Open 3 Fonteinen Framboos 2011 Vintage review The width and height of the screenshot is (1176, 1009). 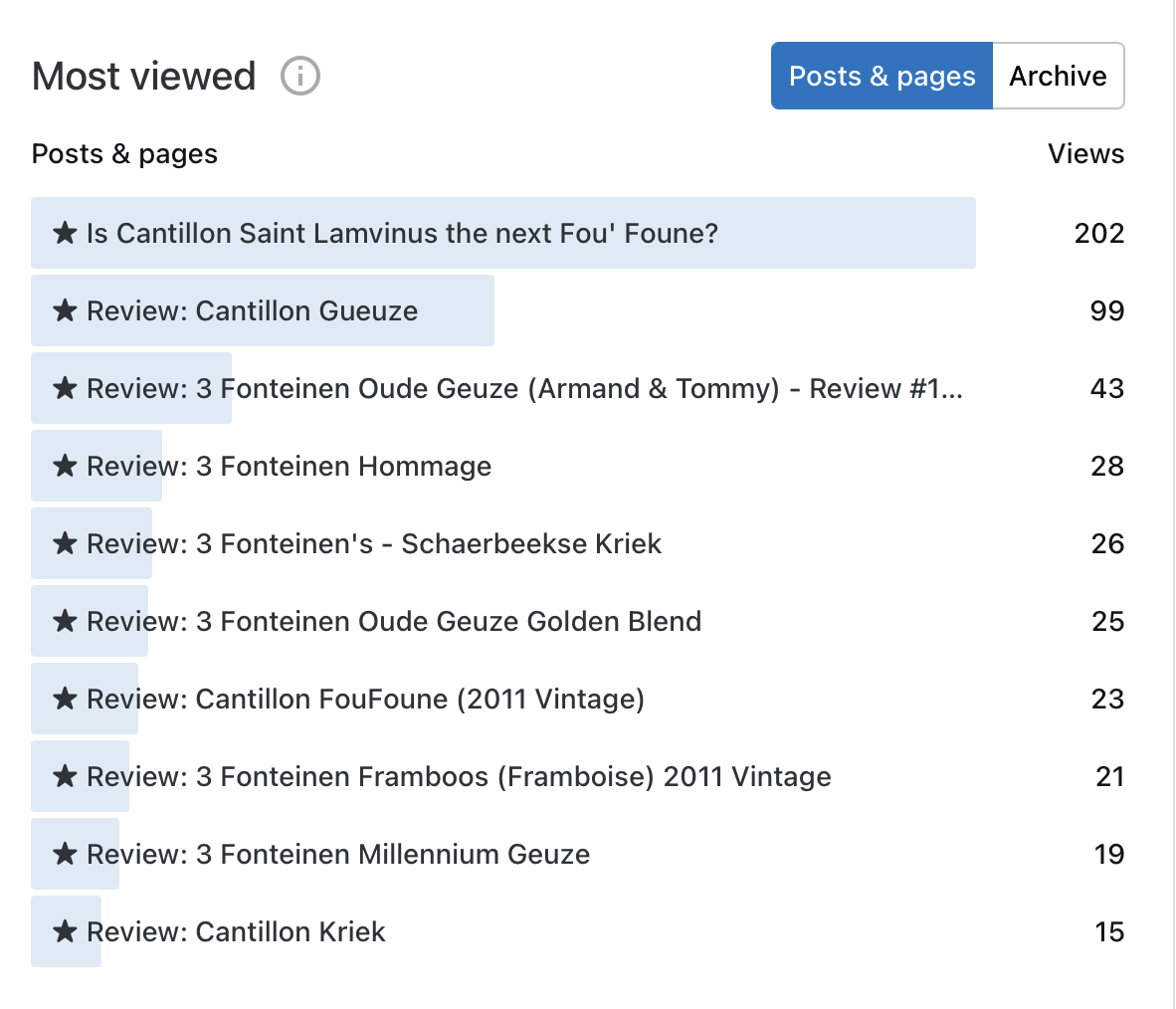click(459, 776)
